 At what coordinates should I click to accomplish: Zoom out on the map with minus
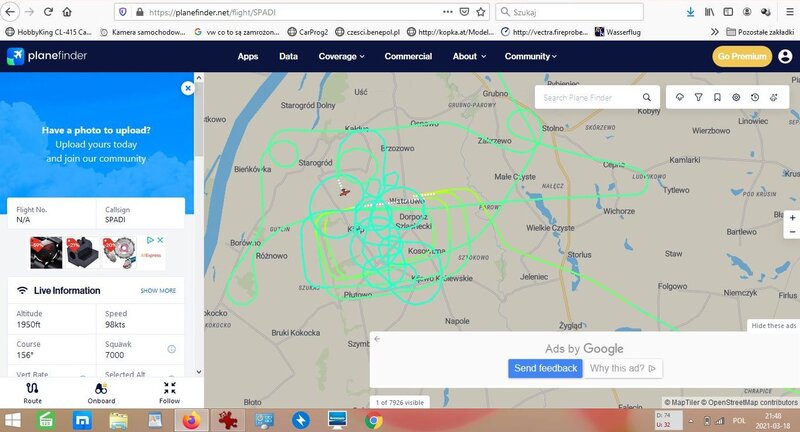click(792, 232)
